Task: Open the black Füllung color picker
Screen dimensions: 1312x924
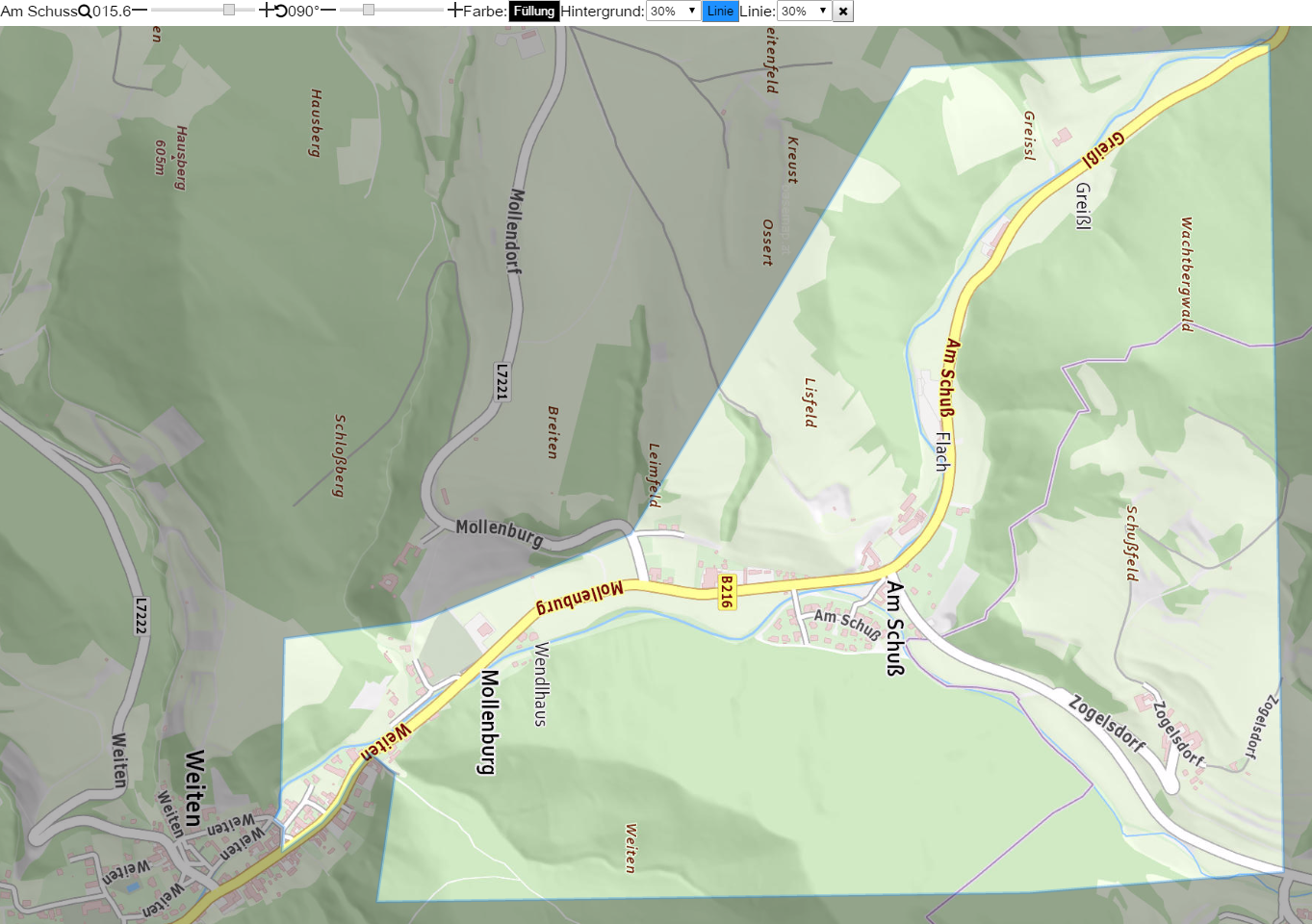Action: [x=534, y=12]
